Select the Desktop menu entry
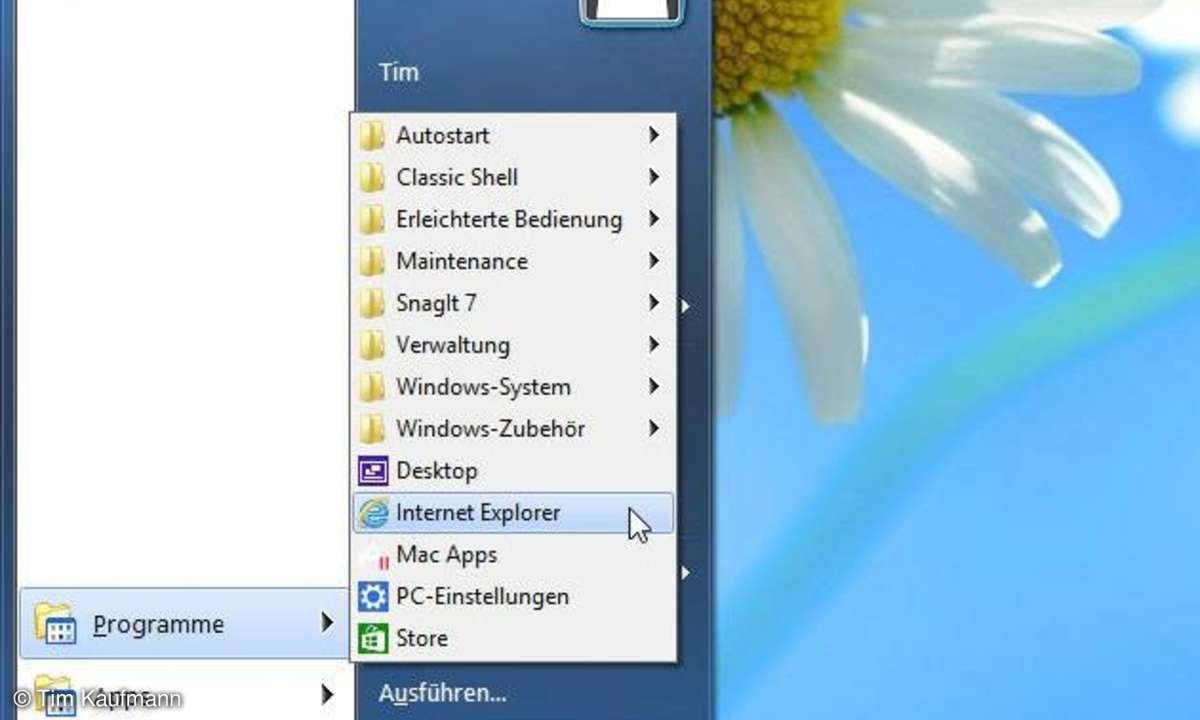This screenshot has width=1200, height=720. [514, 471]
